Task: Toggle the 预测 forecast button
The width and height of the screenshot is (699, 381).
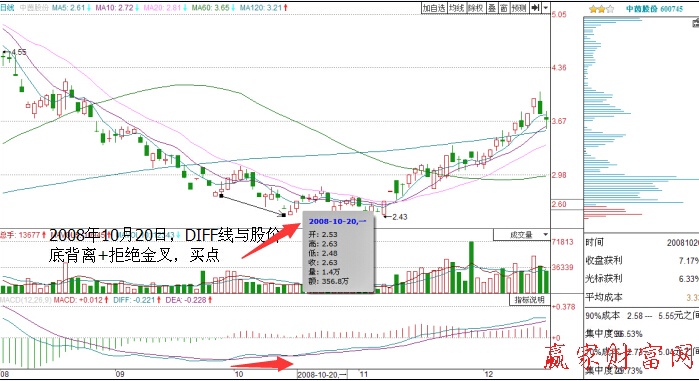Action: 519,8
